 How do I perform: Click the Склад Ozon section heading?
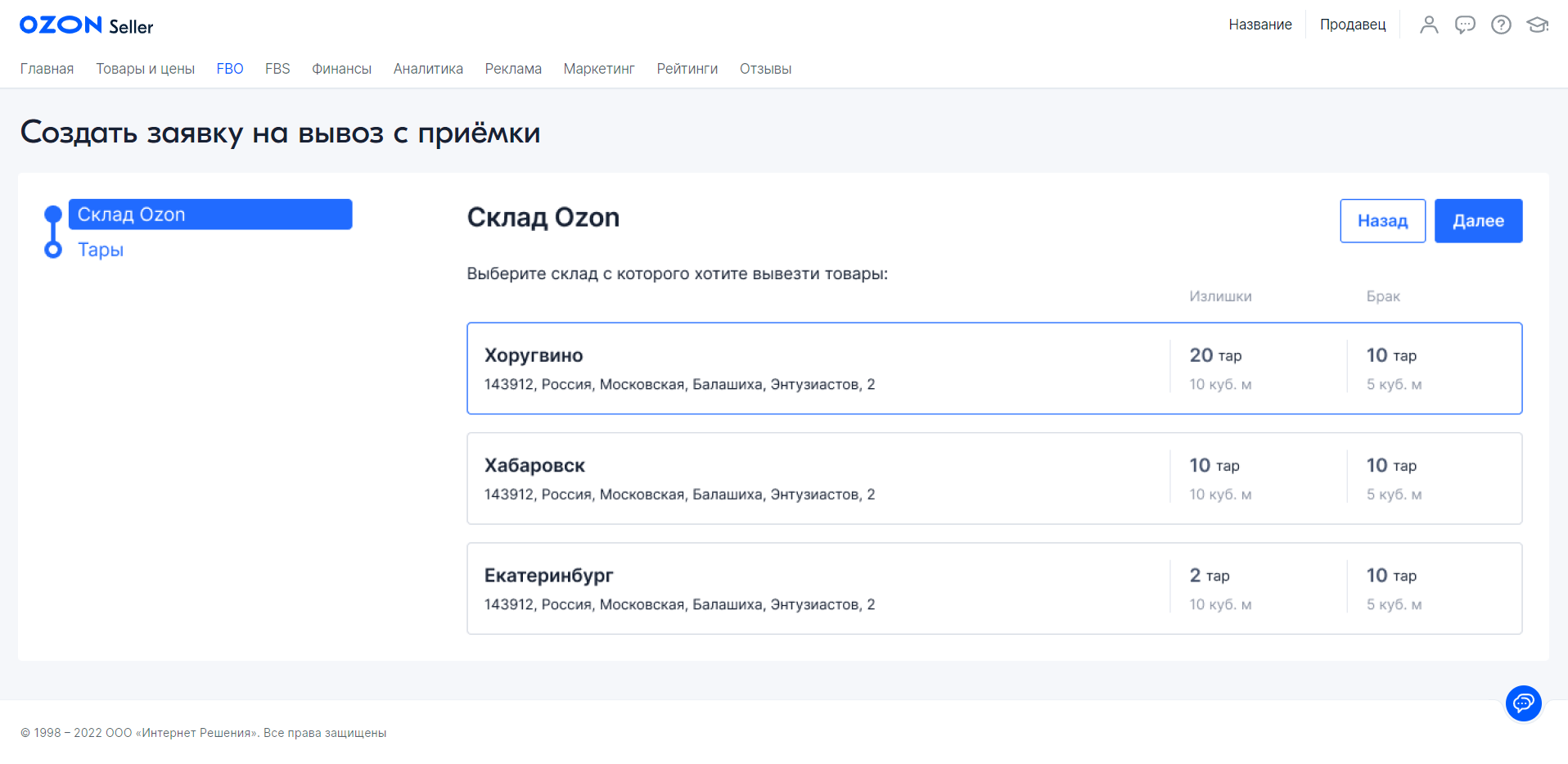coord(543,217)
